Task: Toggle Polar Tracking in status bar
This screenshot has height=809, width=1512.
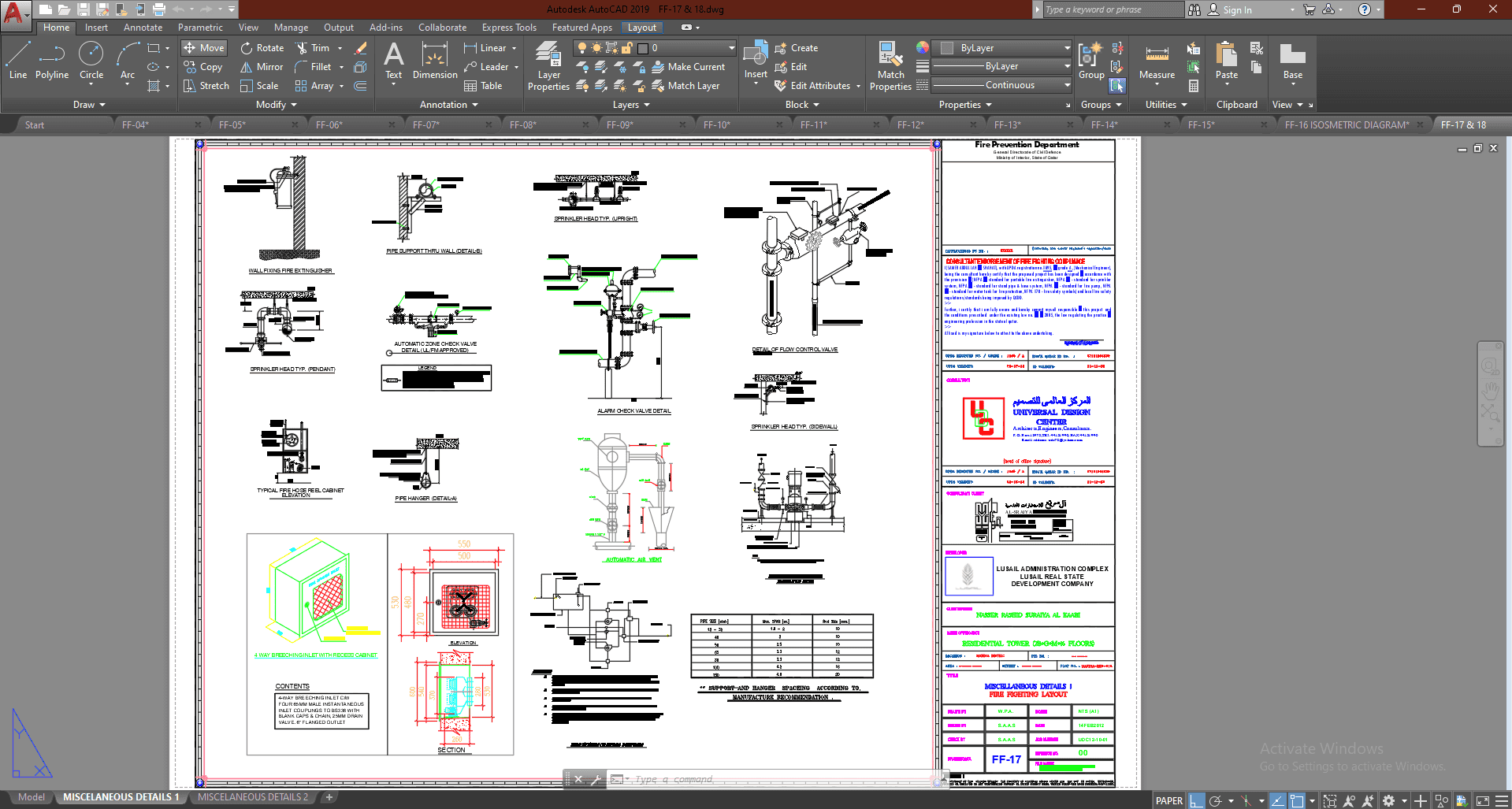Action: pos(1216,800)
